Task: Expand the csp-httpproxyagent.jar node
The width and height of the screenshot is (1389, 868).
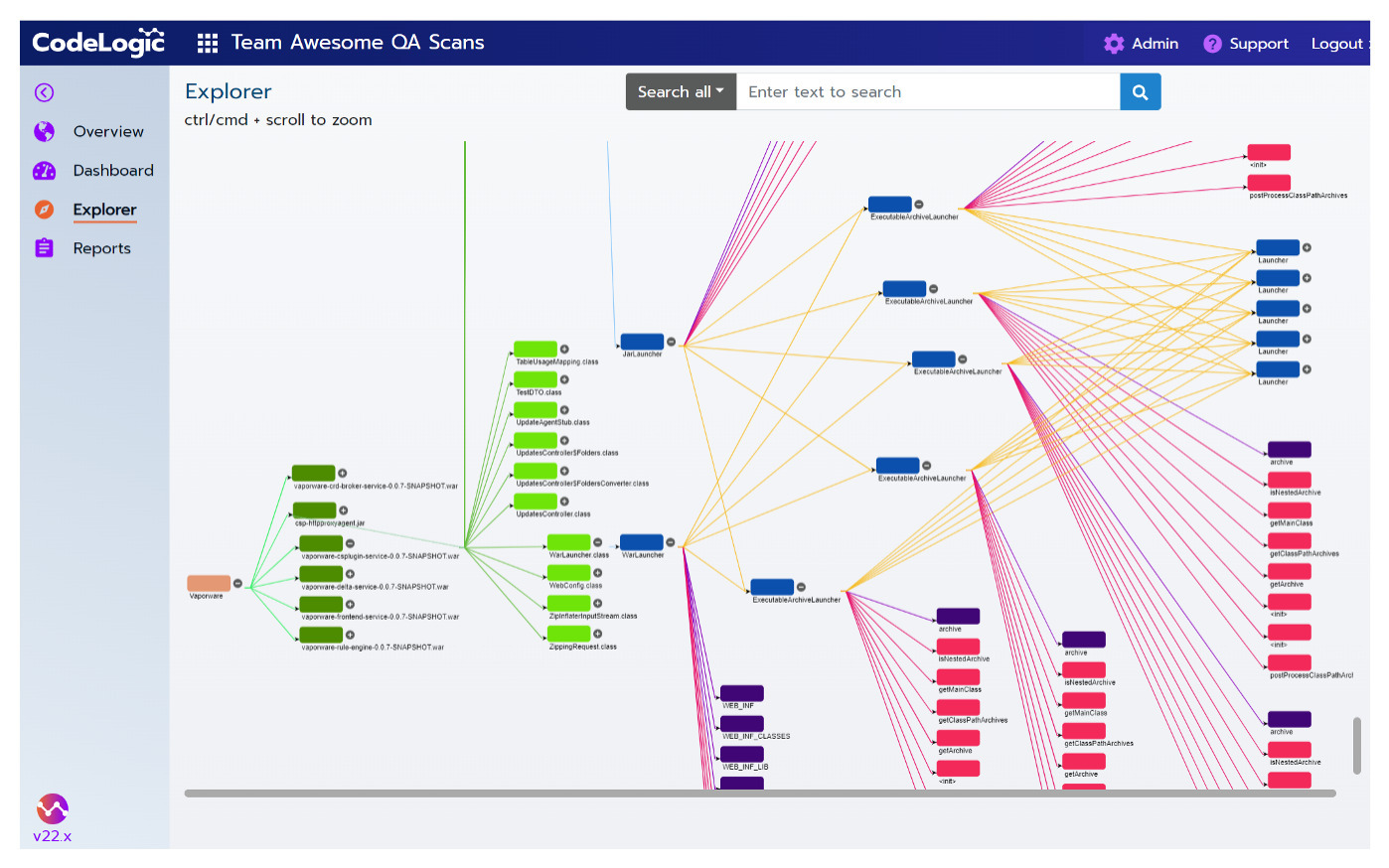Action: 343,510
